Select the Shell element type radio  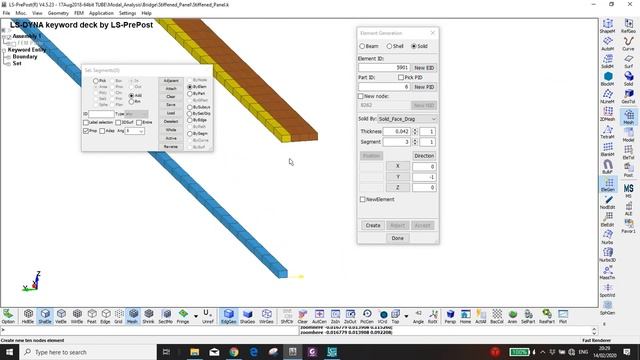point(389,46)
